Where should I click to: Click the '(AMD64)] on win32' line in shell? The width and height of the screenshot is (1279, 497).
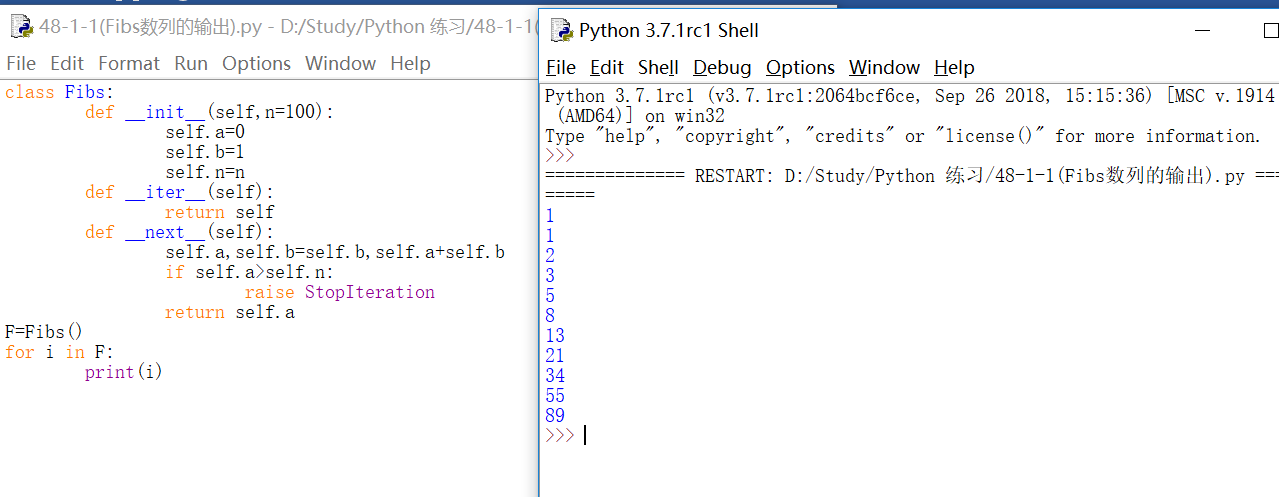click(641, 116)
